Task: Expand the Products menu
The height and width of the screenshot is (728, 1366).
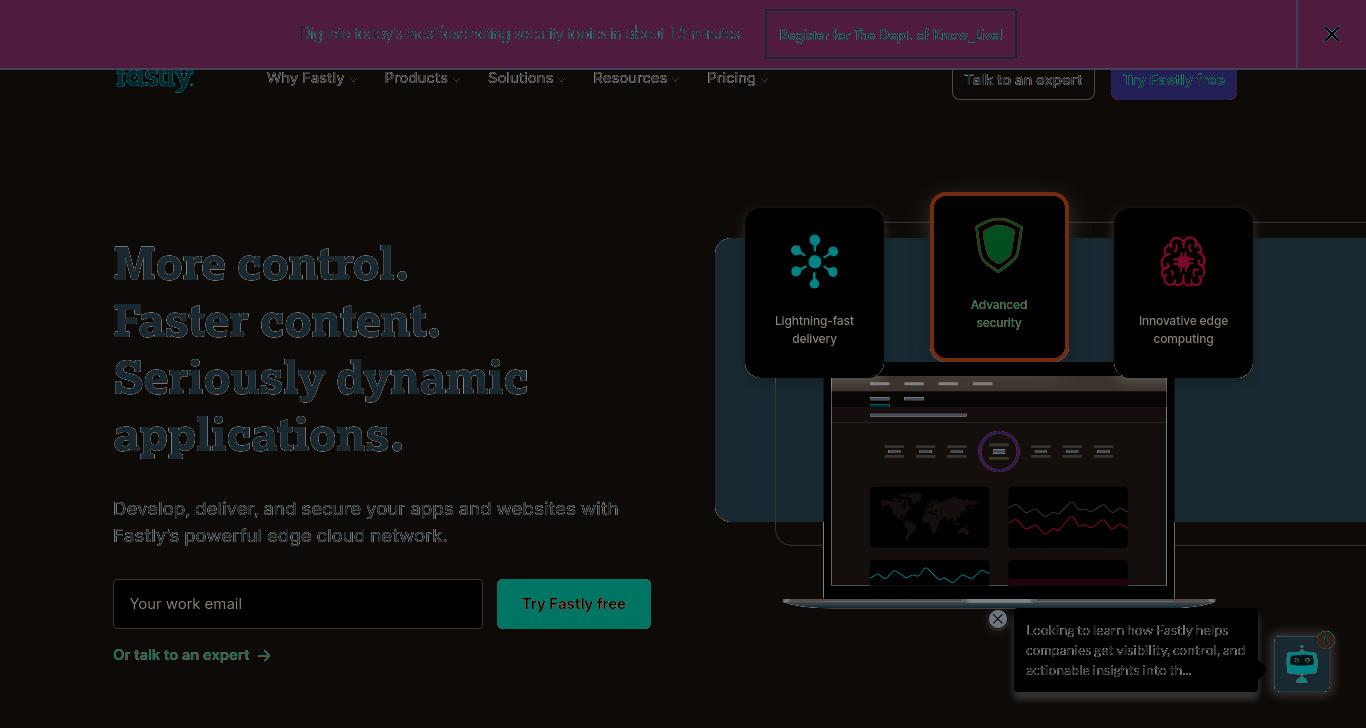Action: point(422,78)
